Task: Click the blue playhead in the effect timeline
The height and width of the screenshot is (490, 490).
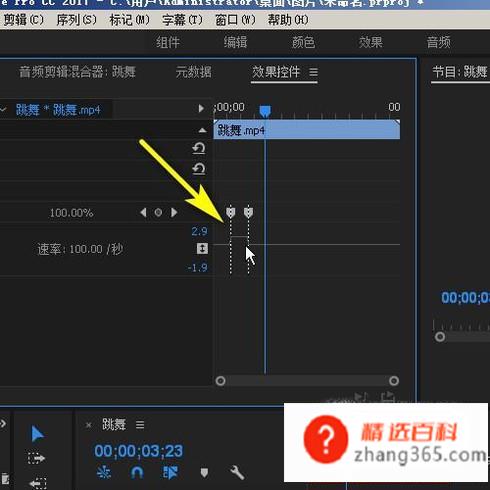Action: pyautogui.click(x=265, y=111)
